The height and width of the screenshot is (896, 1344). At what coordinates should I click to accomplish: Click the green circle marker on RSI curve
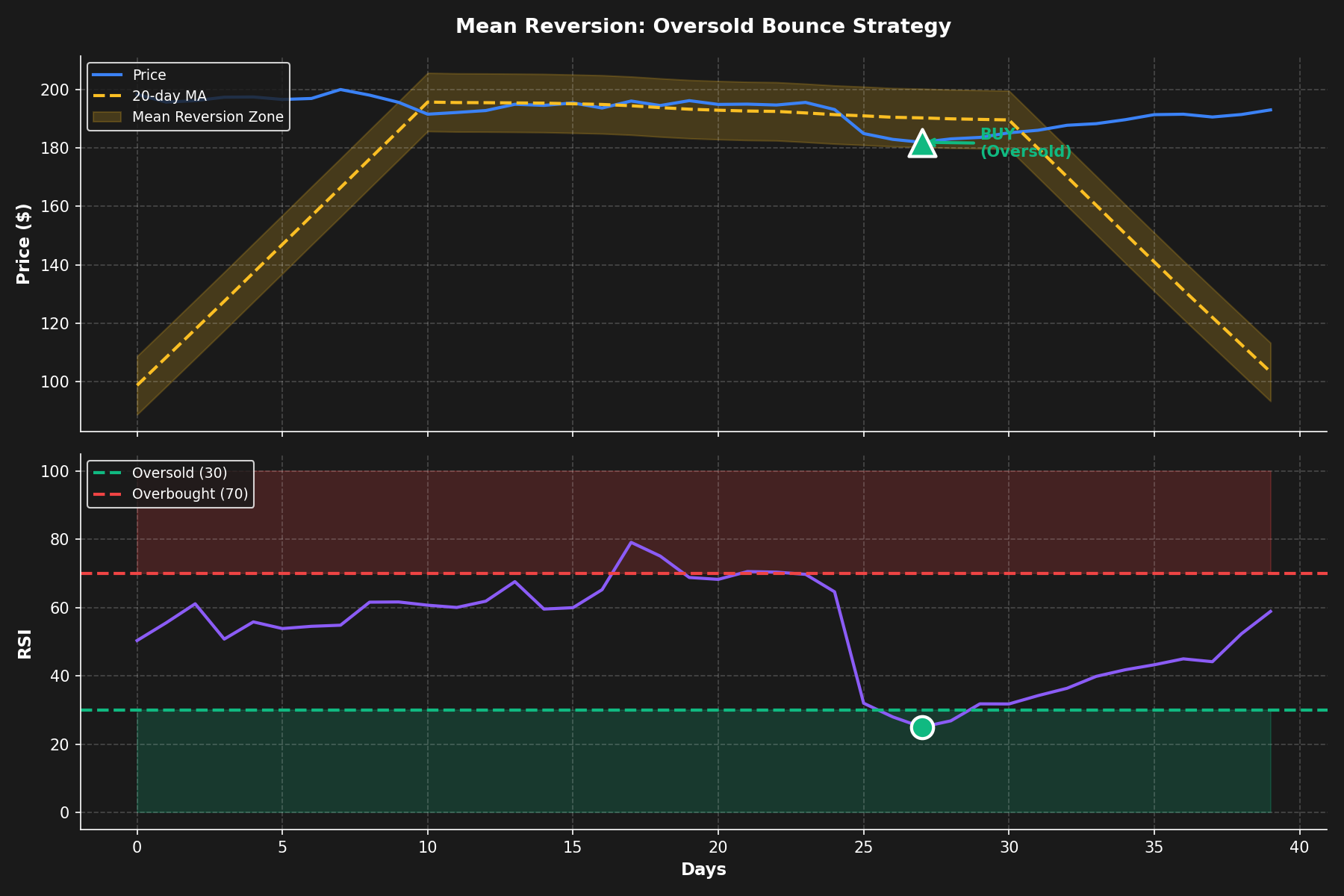[922, 727]
